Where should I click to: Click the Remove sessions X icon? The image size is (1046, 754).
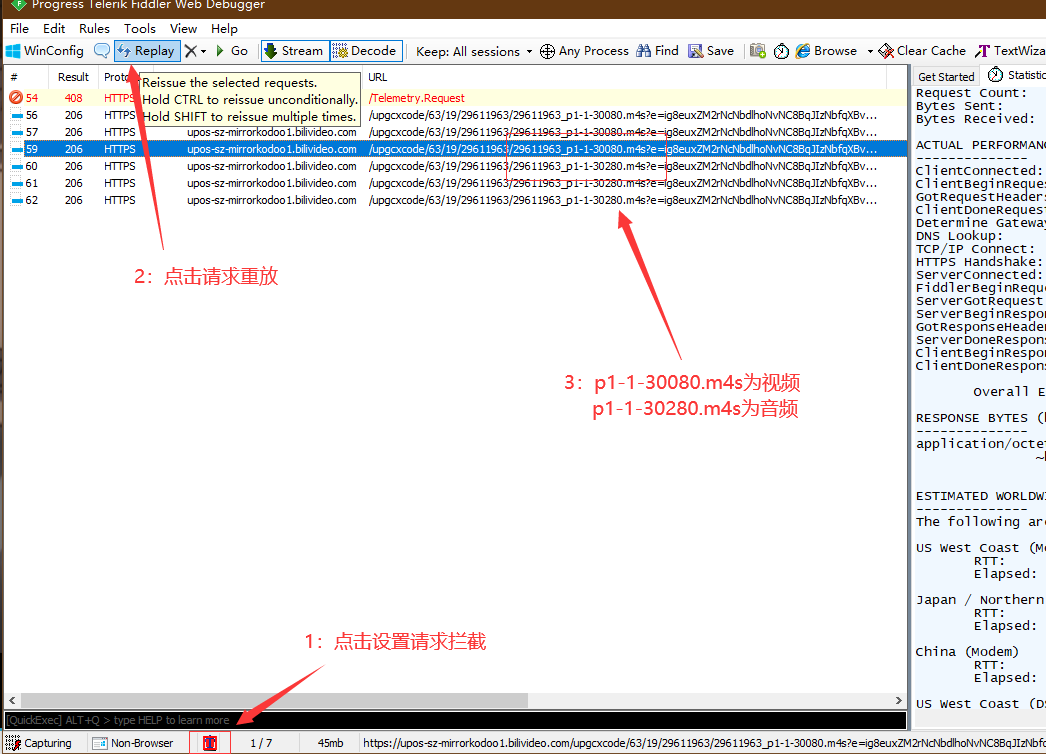[x=191, y=51]
